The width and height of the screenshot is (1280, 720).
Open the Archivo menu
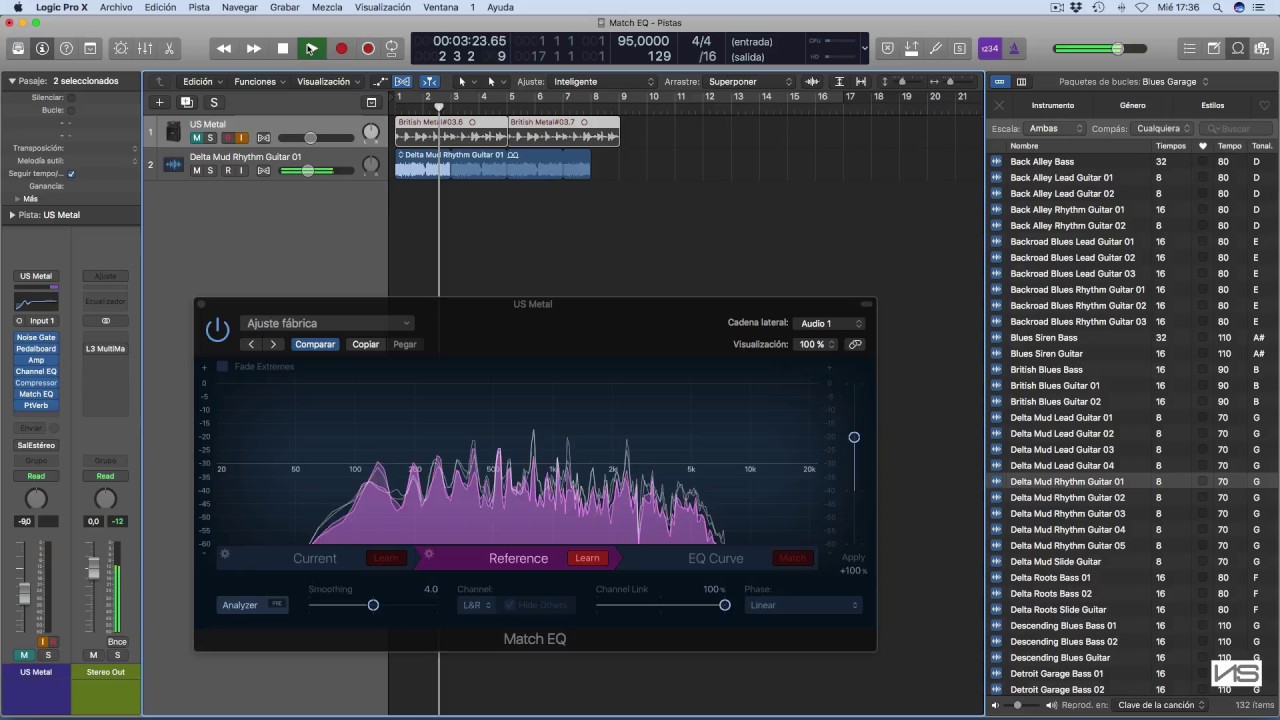pyautogui.click(x=116, y=7)
